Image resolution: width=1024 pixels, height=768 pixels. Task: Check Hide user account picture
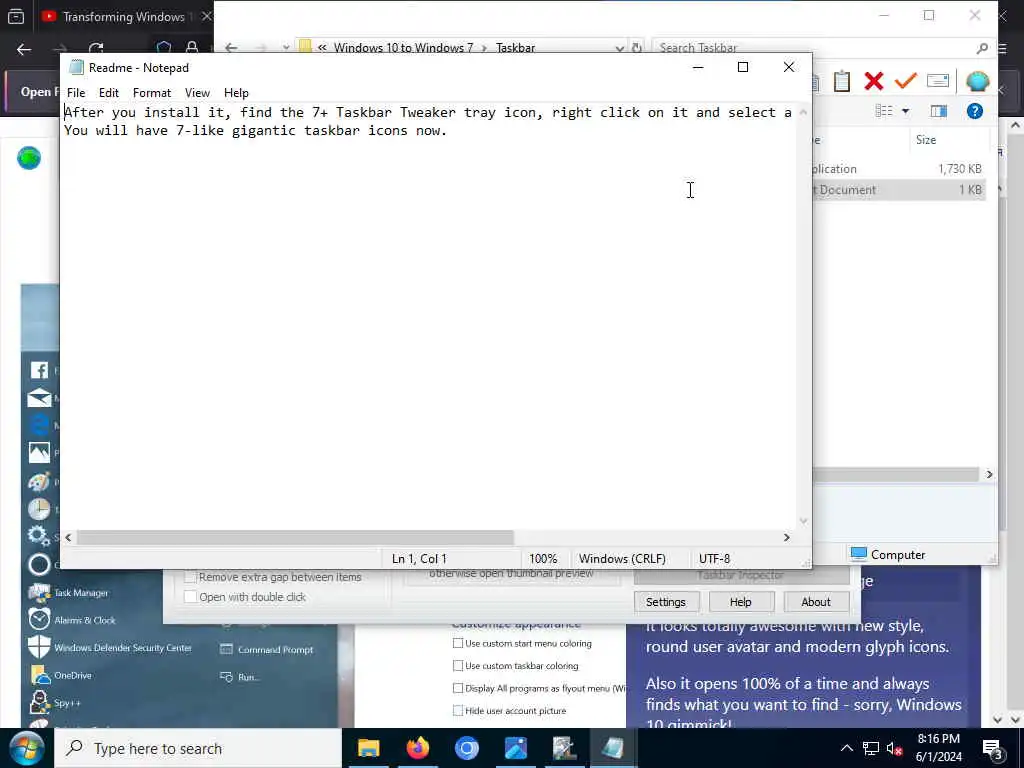(x=458, y=710)
